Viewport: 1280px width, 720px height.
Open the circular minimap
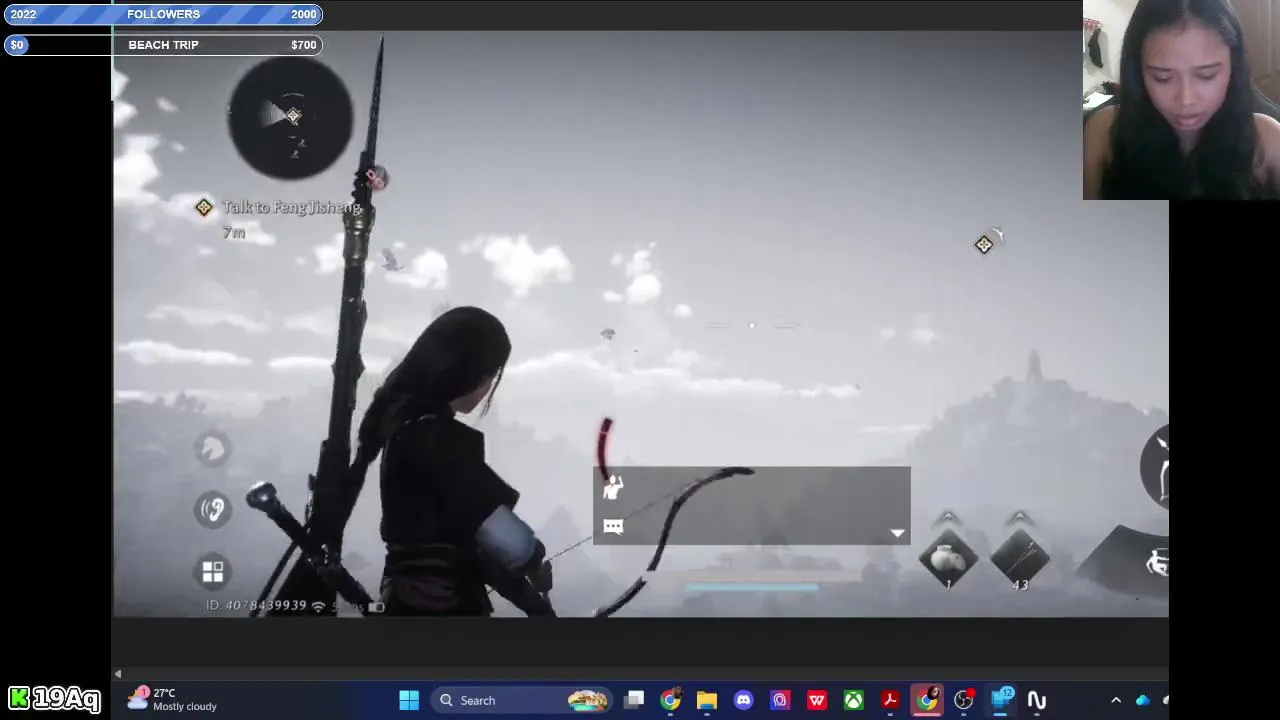click(x=290, y=118)
